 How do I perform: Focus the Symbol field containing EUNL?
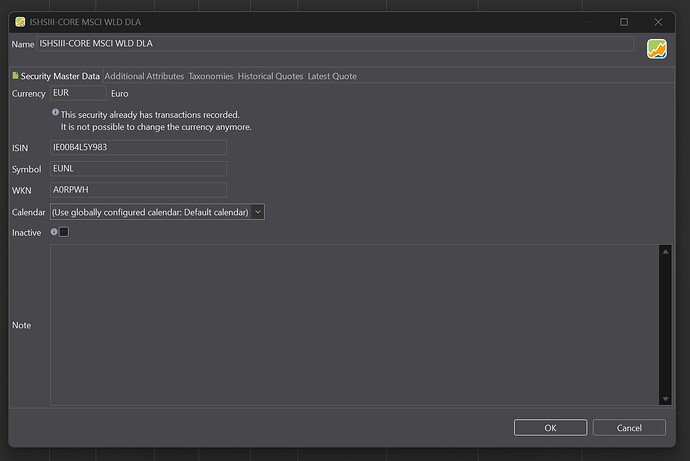(x=138, y=169)
